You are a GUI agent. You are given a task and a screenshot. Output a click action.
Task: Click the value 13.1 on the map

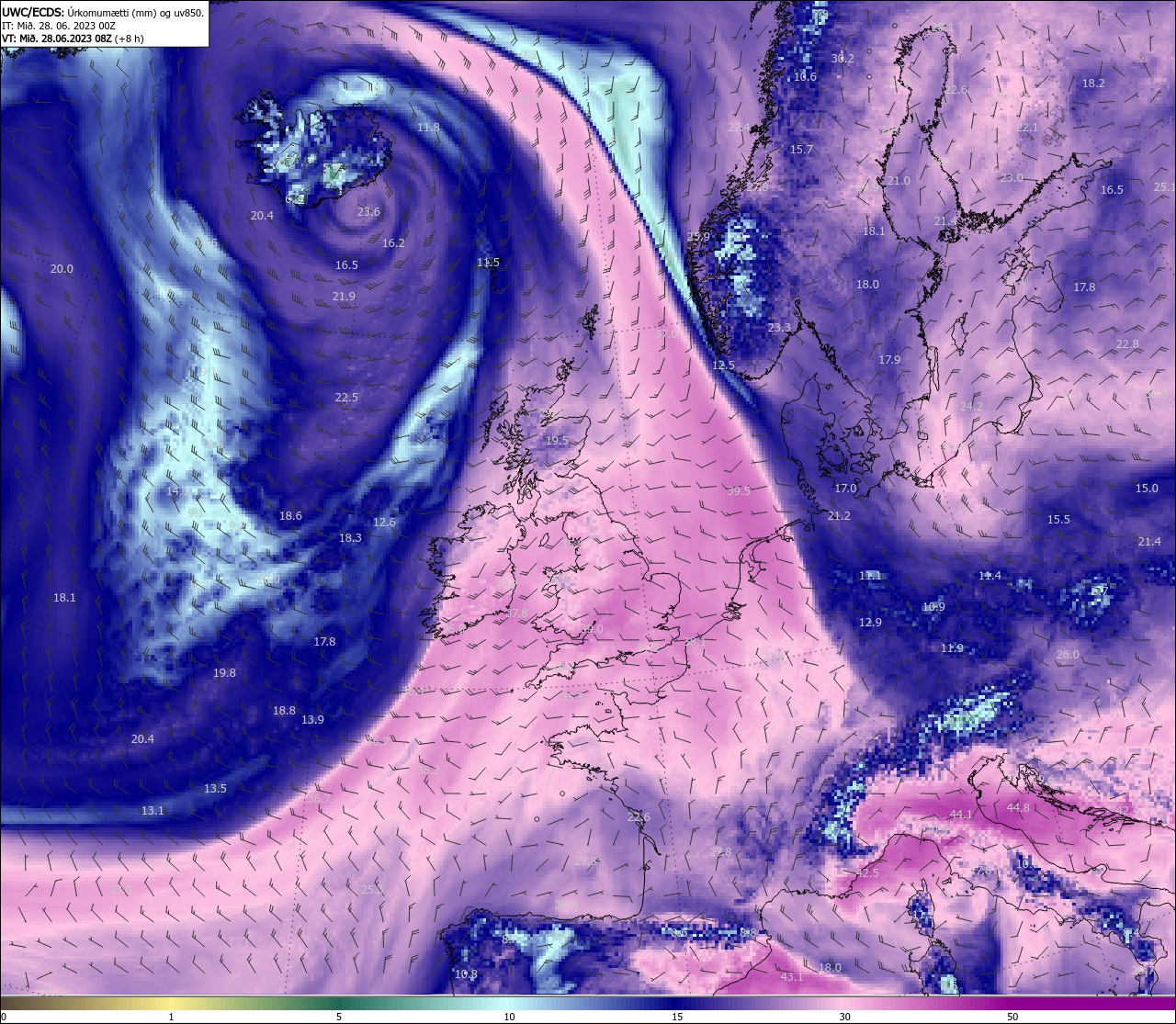point(153,811)
